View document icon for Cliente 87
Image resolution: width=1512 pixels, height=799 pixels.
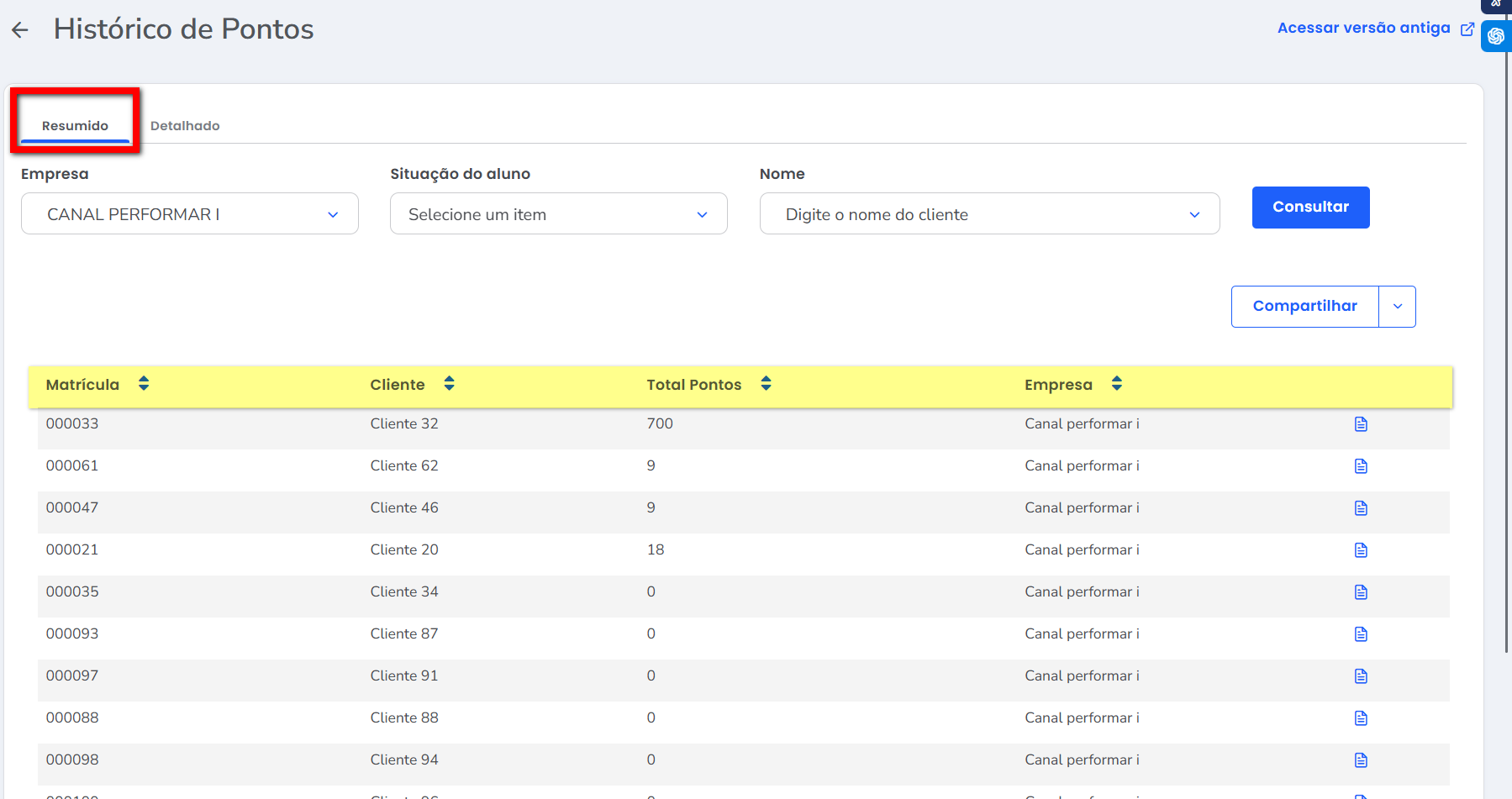[x=1361, y=634]
